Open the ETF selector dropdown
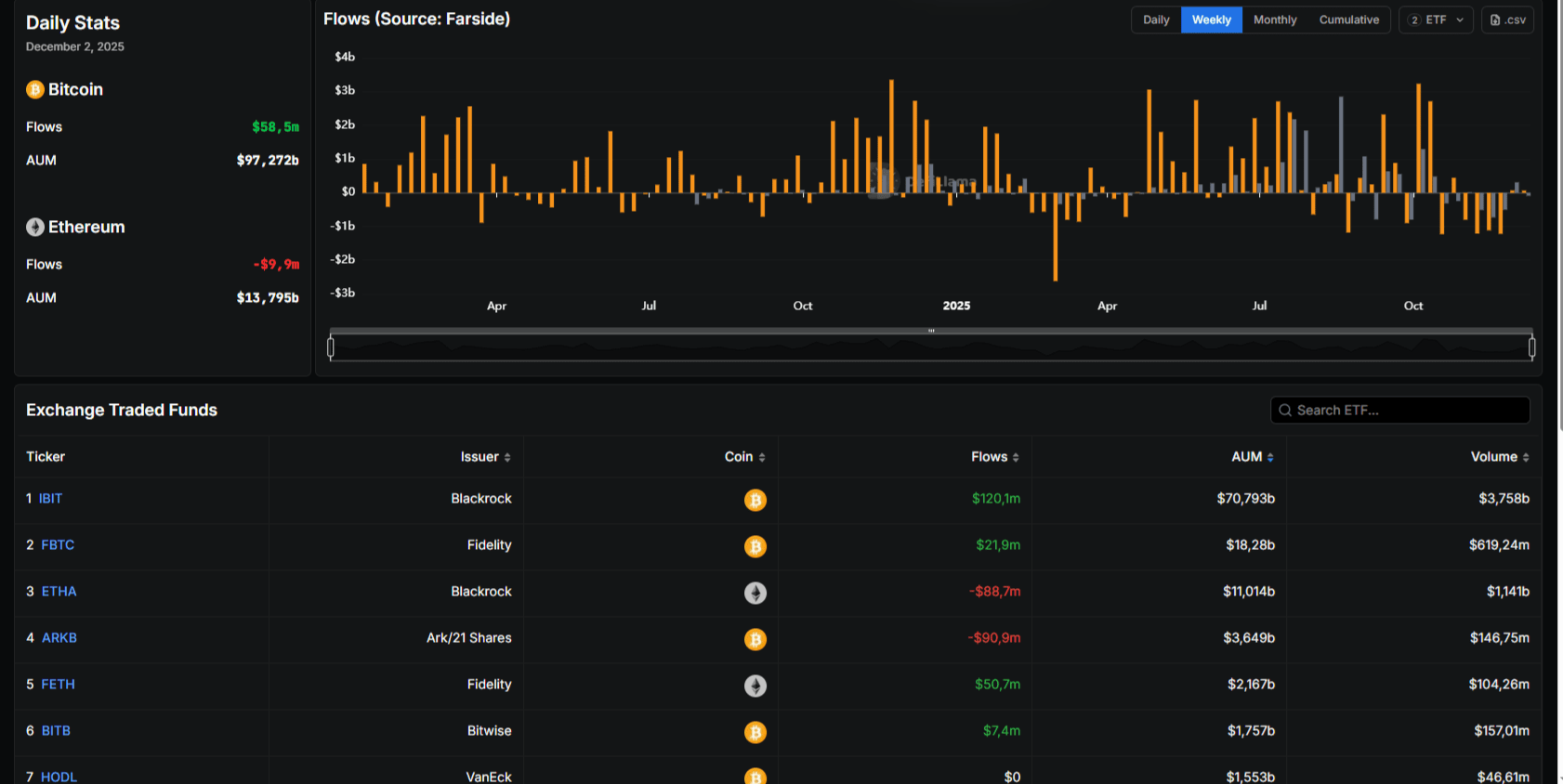The image size is (1563, 784). coord(1436,20)
